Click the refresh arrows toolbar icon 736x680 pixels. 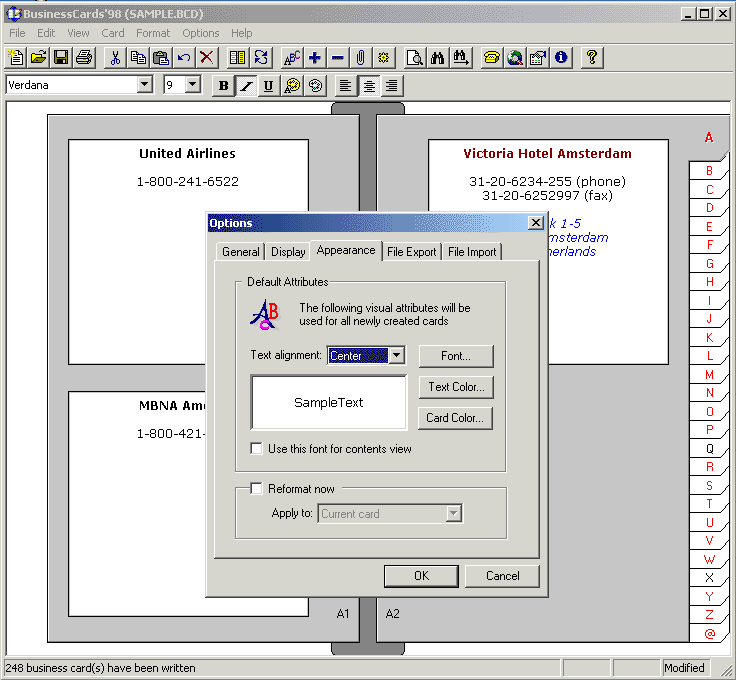pyautogui.click(x=261, y=58)
